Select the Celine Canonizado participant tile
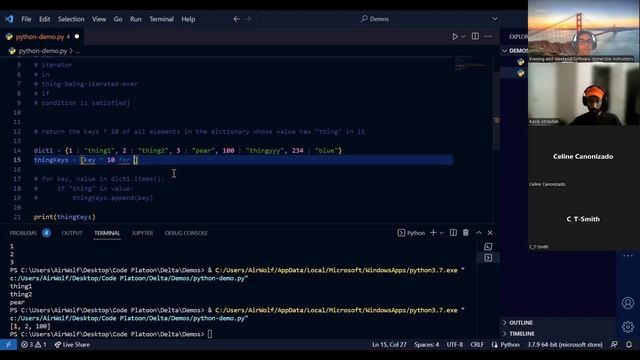 (584, 157)
